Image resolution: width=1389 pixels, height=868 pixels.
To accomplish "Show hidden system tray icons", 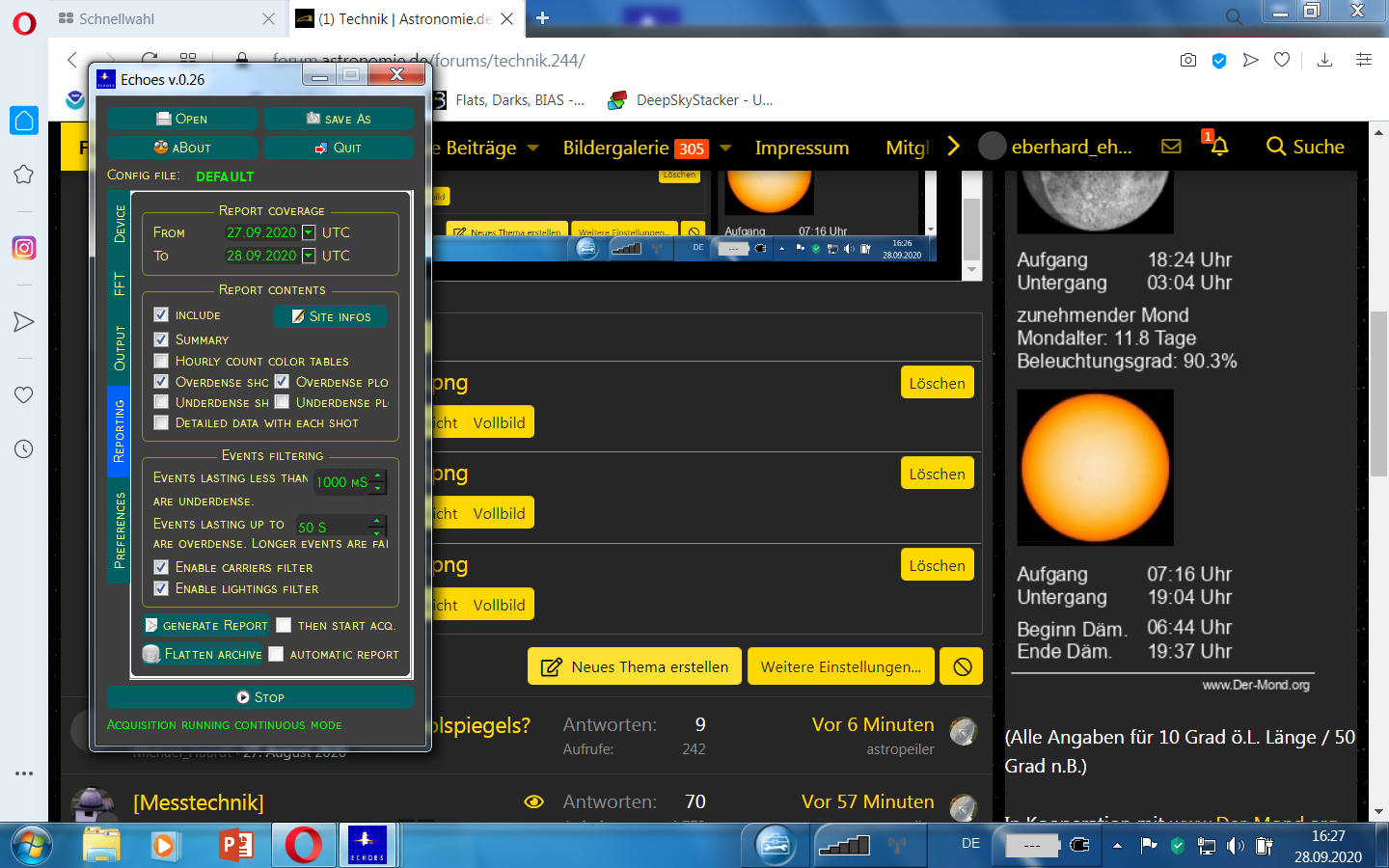I will pyautogui.click(x=1117, y=846).
